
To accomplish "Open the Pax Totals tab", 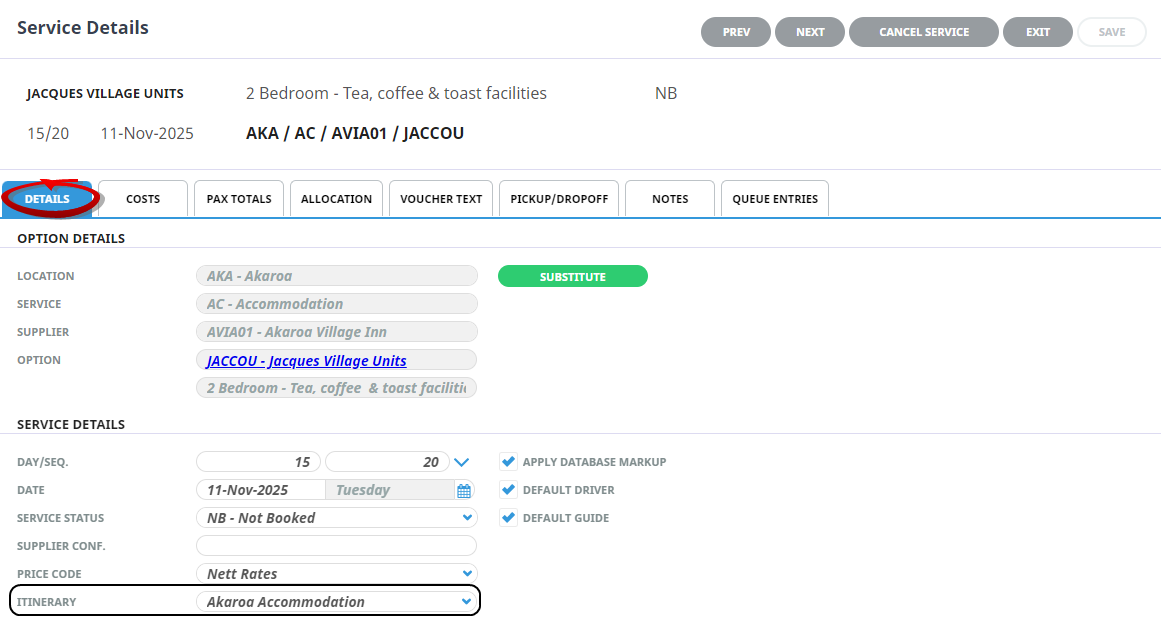I will pyautogui.click(x=239, y=198).
